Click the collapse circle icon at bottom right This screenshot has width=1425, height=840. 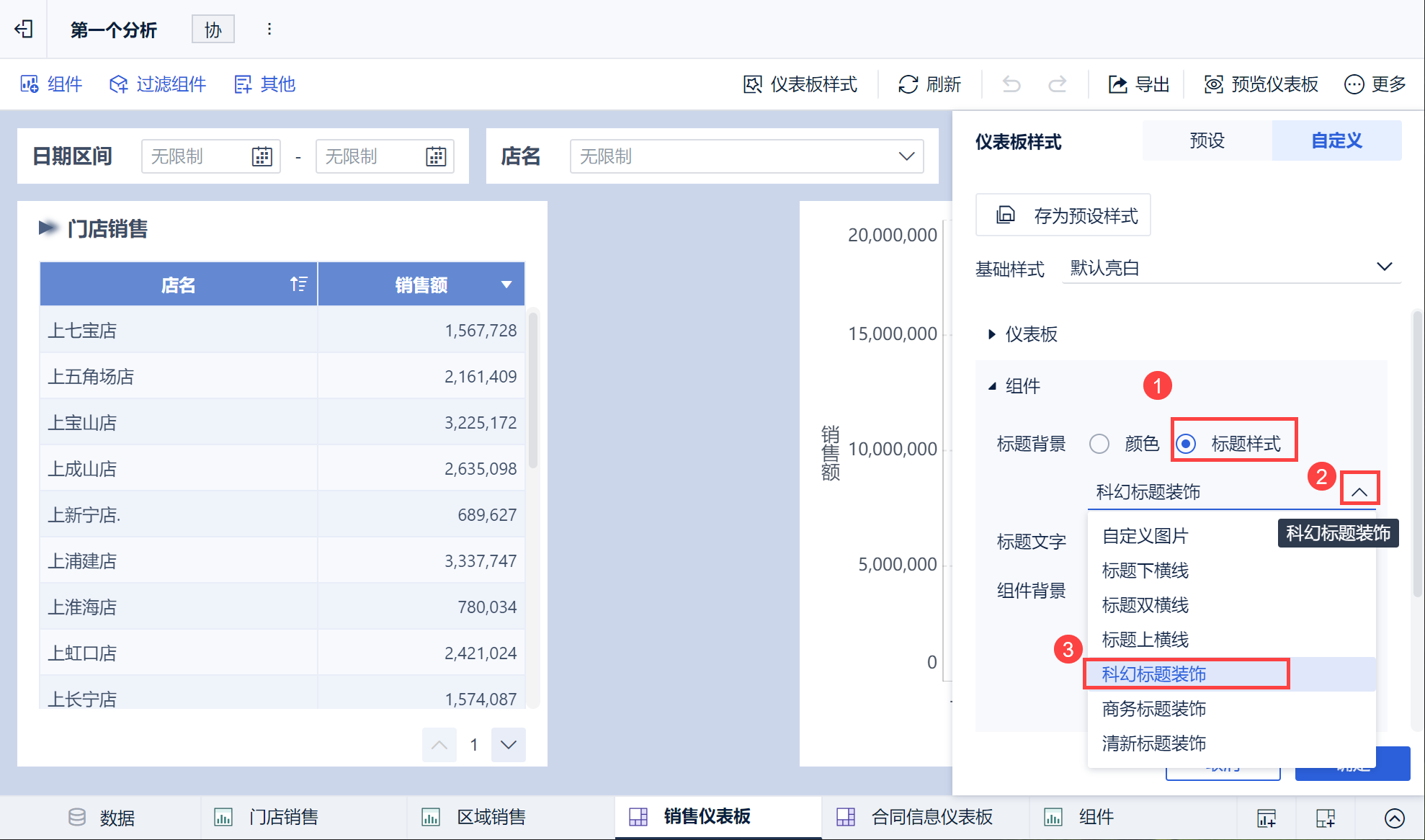1394,818
